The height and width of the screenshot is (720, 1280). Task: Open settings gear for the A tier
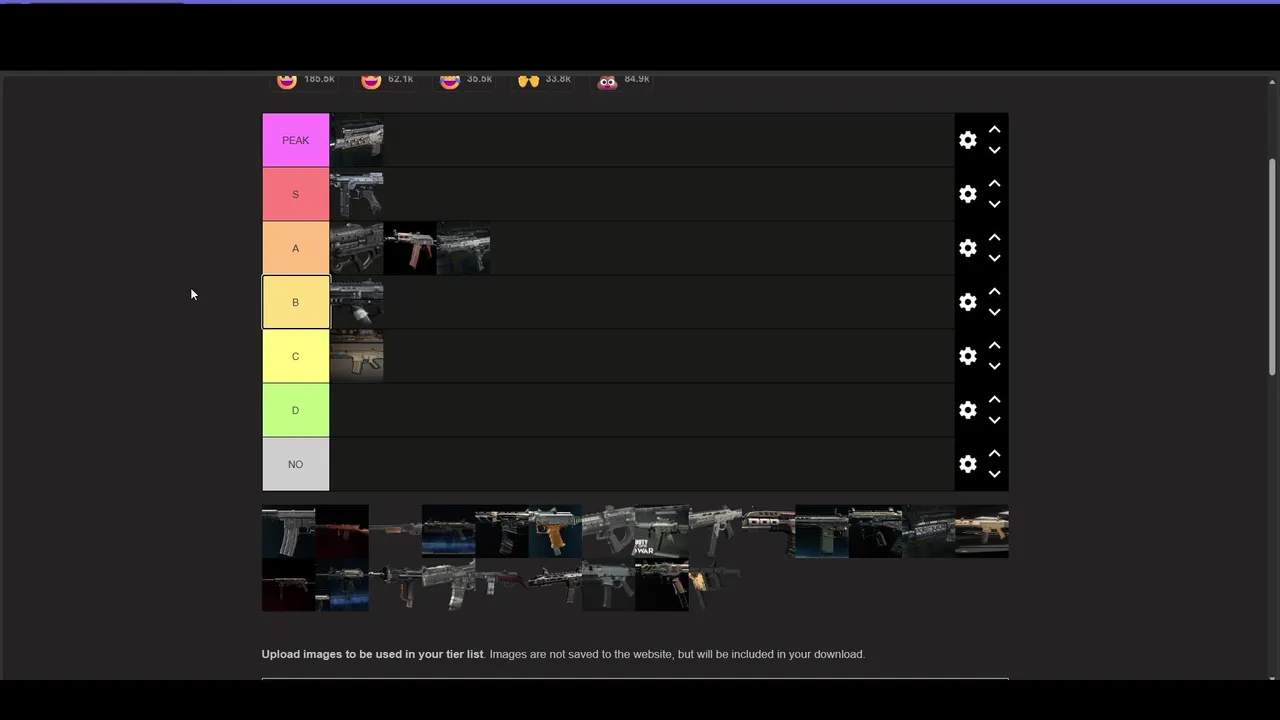point(967,248)
